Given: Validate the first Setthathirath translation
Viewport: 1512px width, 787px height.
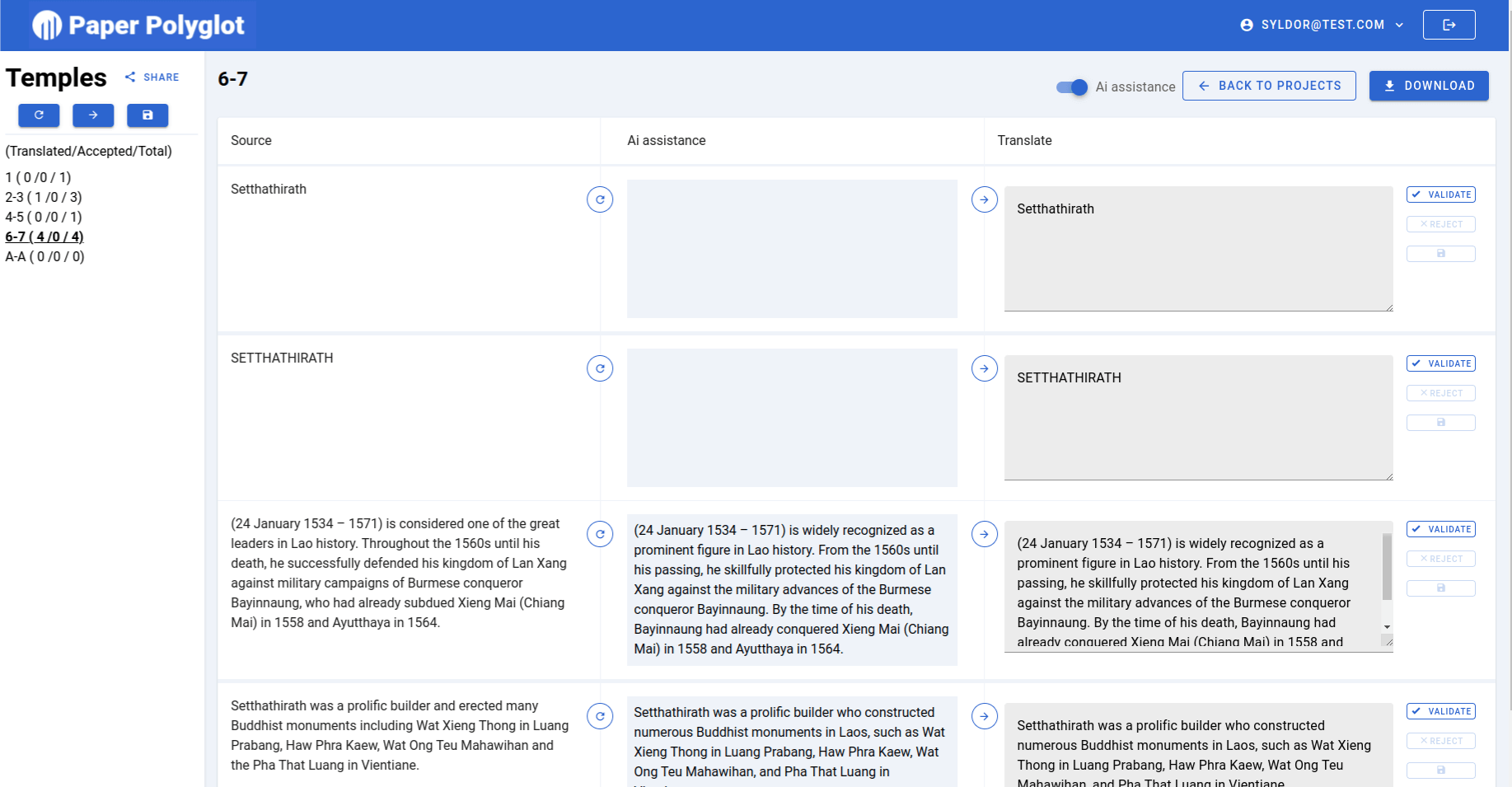Looking at the screenshot, I should [x=1440, y=194].
